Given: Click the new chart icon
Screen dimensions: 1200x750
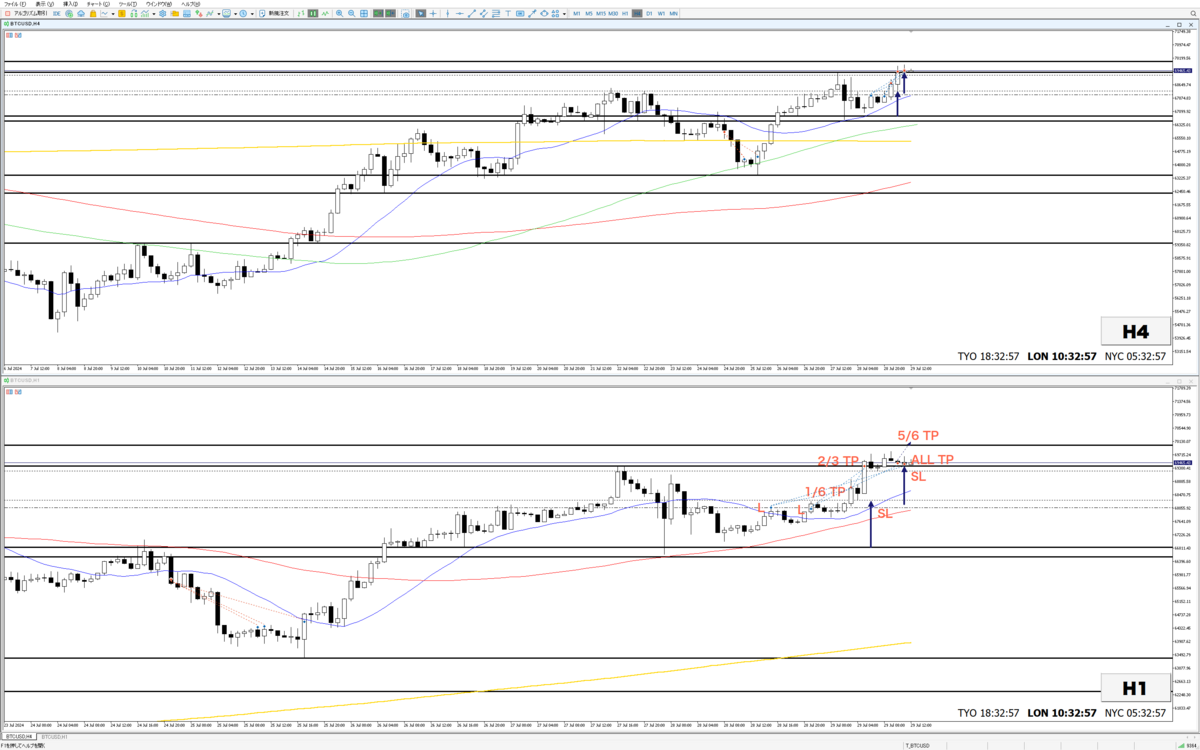Looking at the screenshot, I should point(104,13).
